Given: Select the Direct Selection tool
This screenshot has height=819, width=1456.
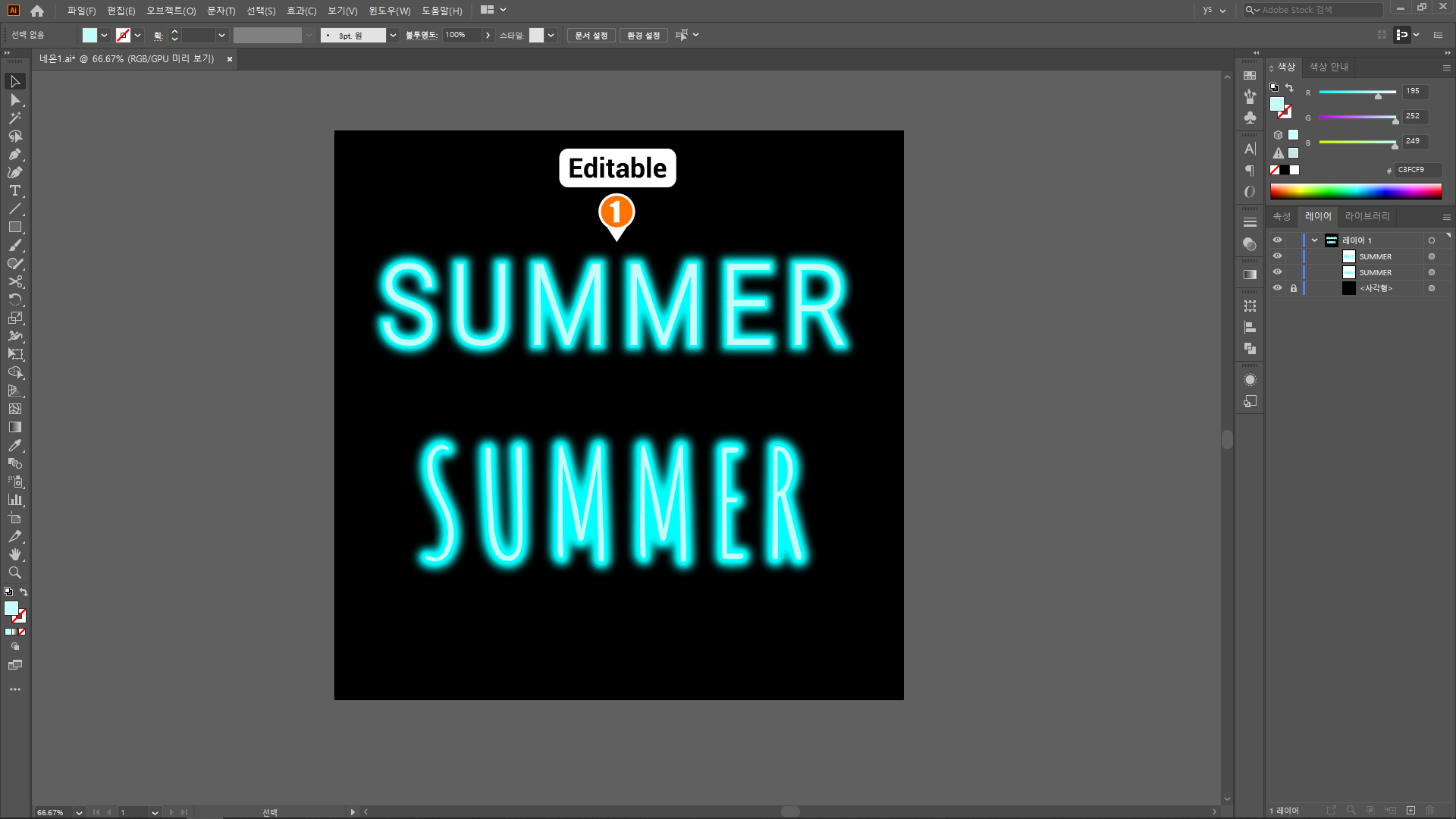Looking at the screenshot, I should coord(14,100).
